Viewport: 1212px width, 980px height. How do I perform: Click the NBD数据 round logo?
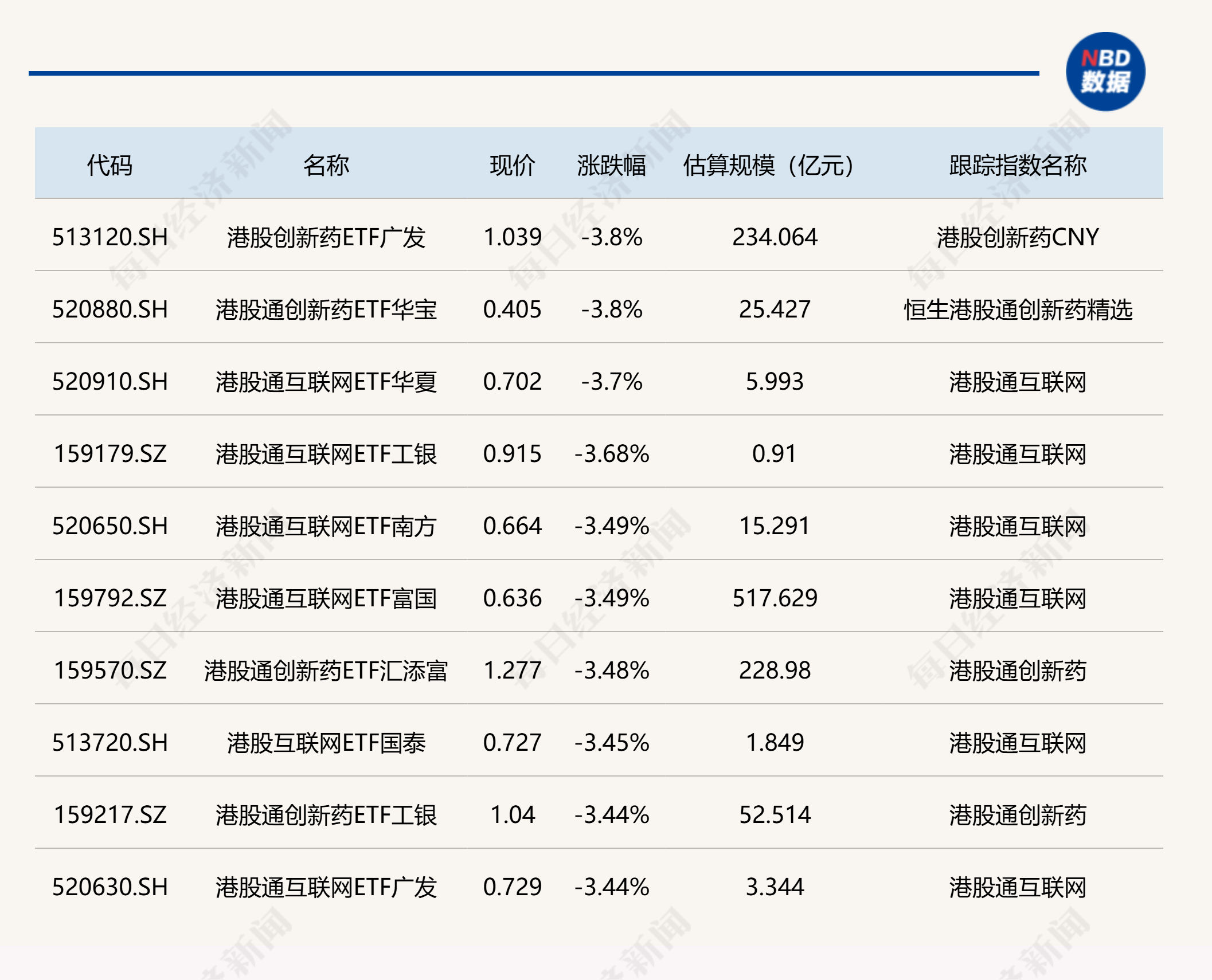[x=1105, y=72]
